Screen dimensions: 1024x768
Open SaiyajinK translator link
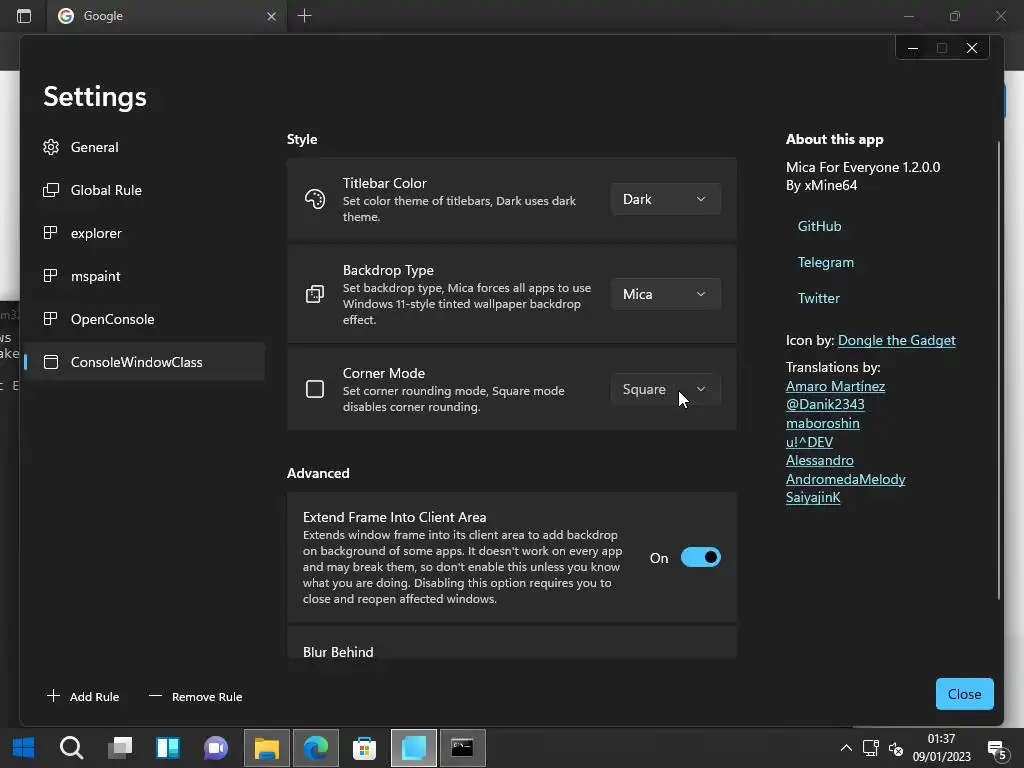click(x=813, y=498)
